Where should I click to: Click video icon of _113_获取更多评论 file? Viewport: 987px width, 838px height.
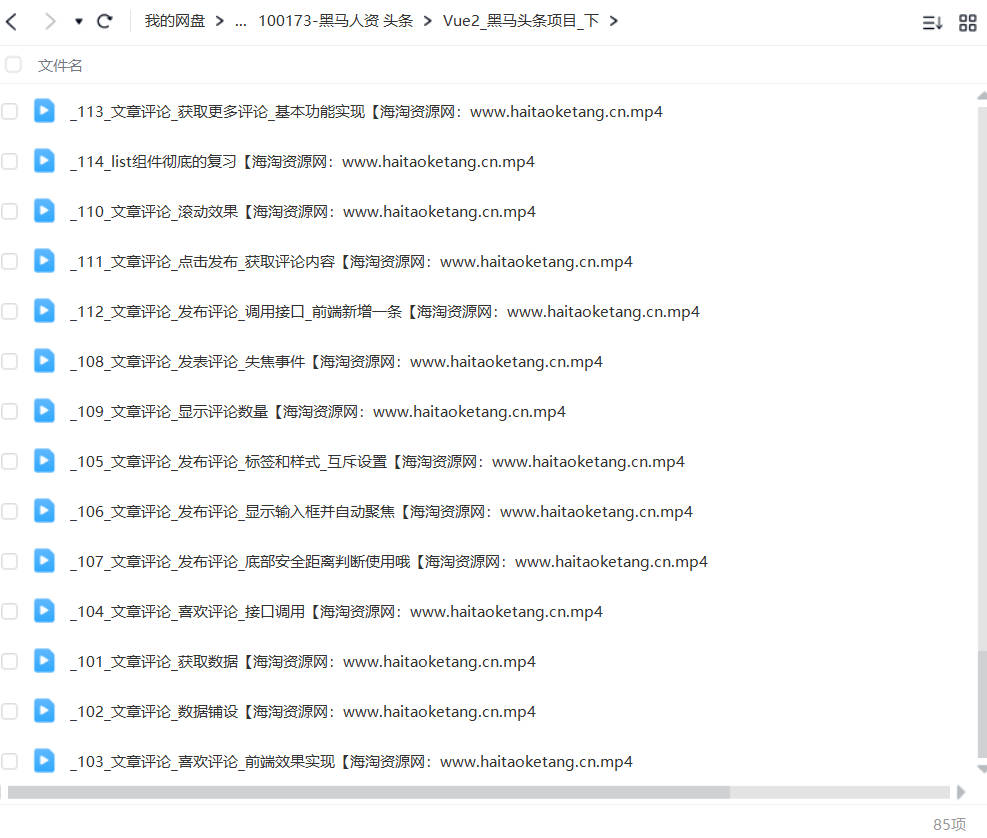(x=44, y=111)
